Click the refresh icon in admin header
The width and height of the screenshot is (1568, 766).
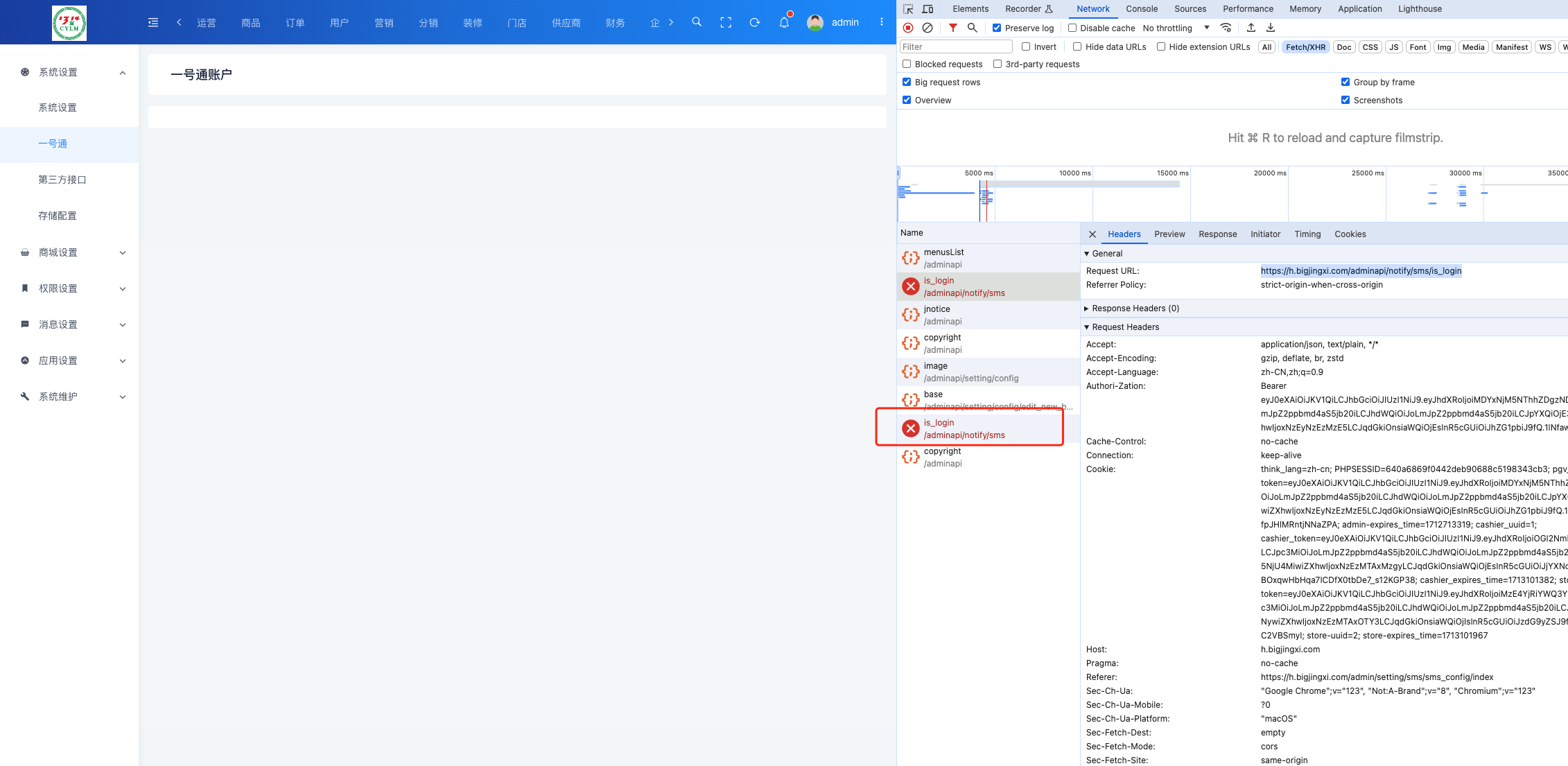(x=755, y=22)
